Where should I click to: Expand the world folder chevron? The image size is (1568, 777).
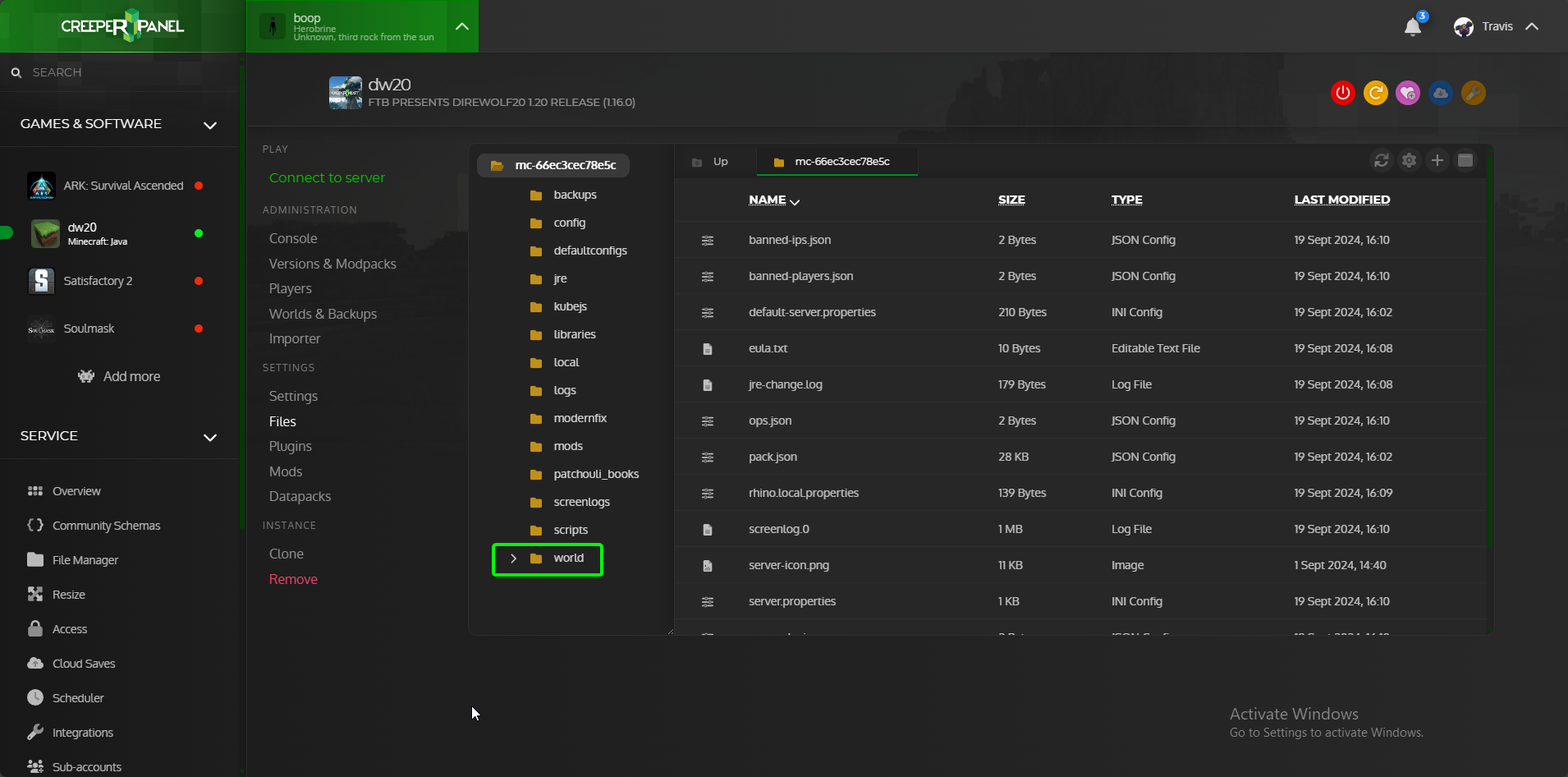coord(514,559)
